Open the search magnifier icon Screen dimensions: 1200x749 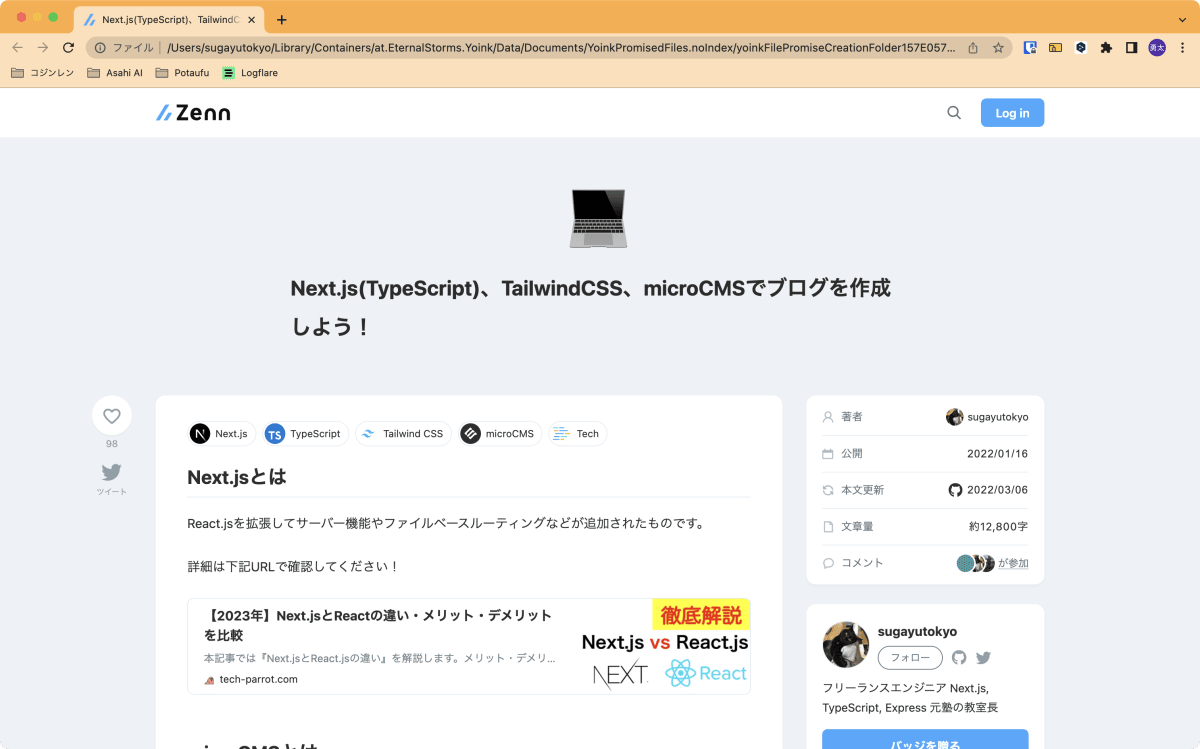[954, 113]
